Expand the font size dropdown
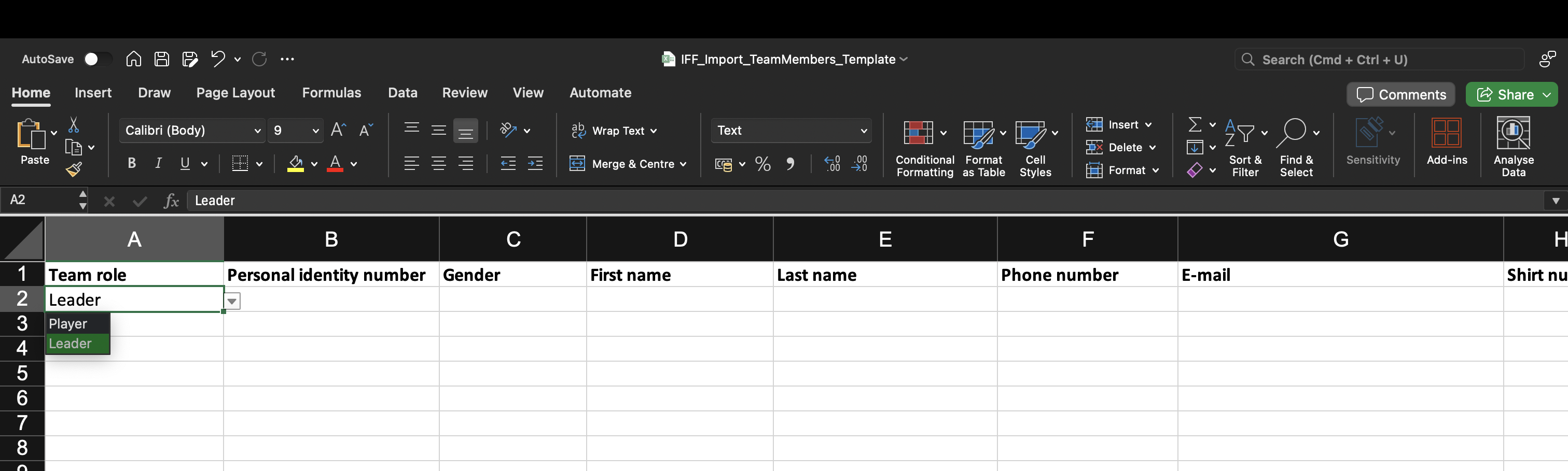Viewport: 1568px width, 471px height. [x=315, y=131]
